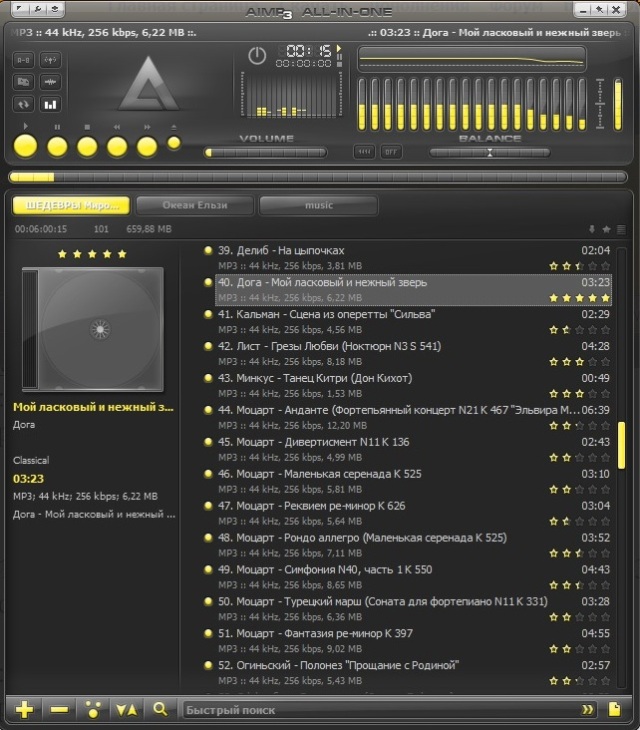Click the document icon at bottom right

tap(614, 710)
